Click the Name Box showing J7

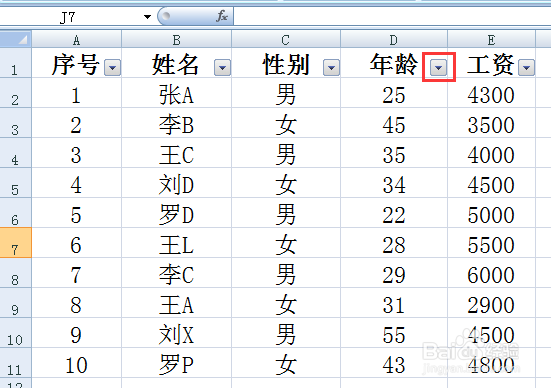[67, 17]
